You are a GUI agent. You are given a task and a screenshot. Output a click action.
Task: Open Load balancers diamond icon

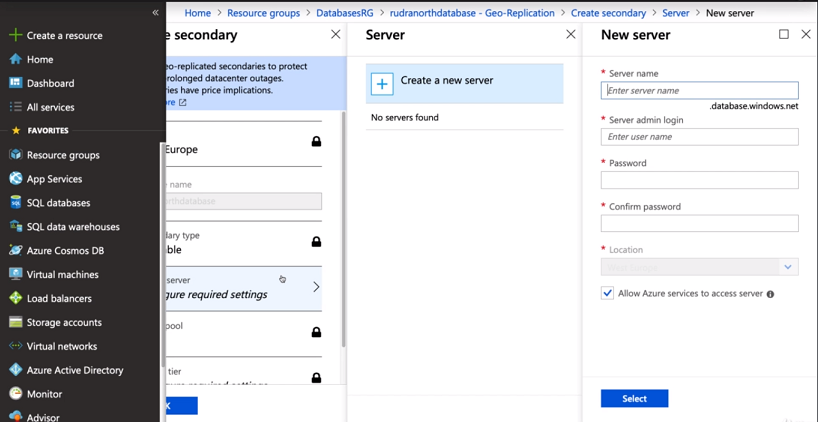pos(16,298)
